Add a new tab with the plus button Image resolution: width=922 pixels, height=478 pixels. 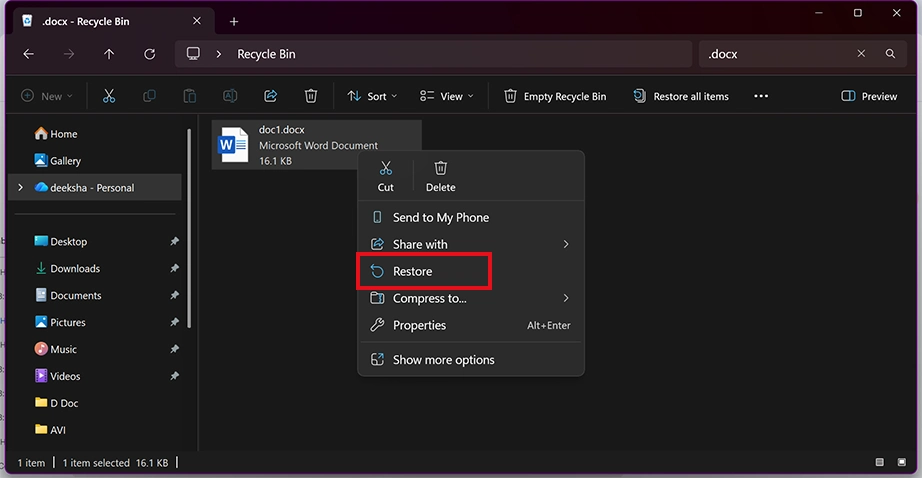(x=233, y=22)
